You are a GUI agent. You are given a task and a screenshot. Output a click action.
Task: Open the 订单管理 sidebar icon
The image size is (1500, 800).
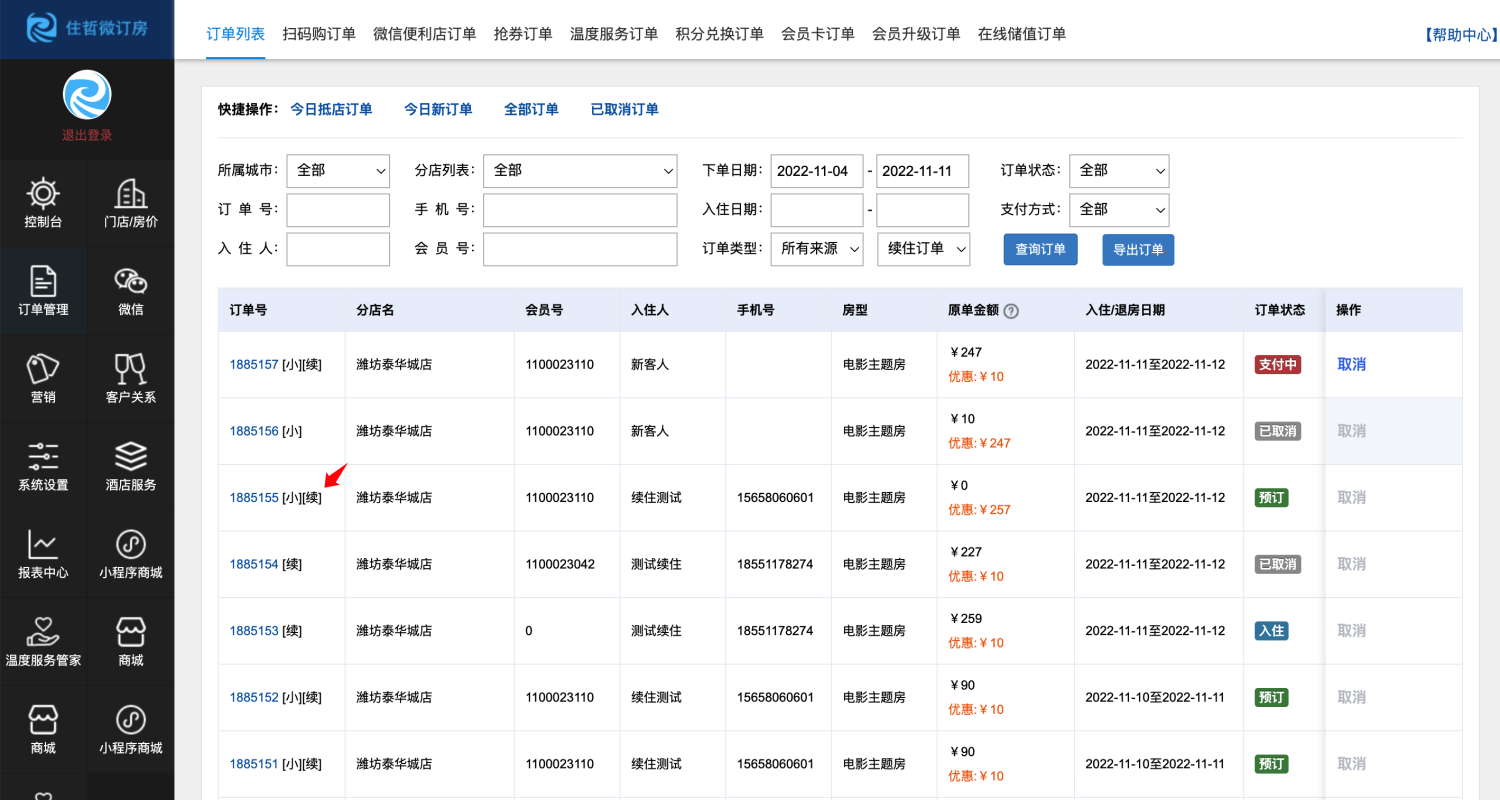pyautogui.click(x=43, y=291)
